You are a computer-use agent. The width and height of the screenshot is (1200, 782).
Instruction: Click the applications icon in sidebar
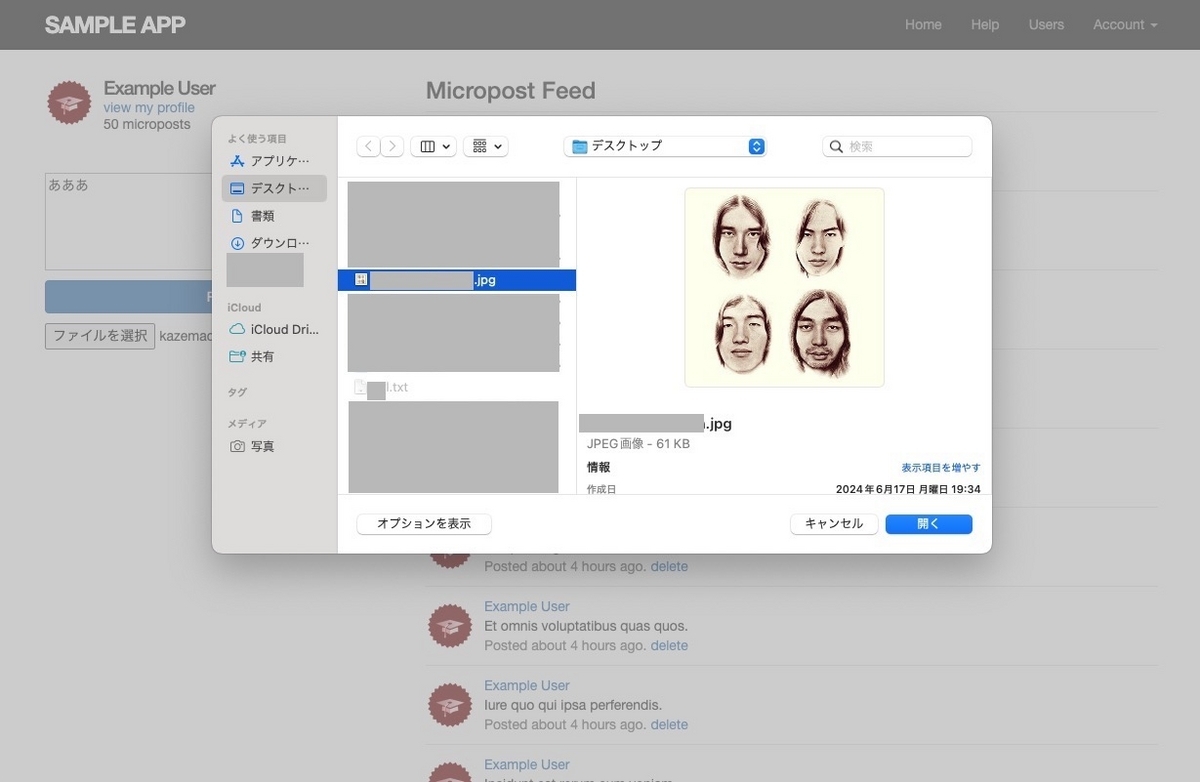click(x=237, y=161)
